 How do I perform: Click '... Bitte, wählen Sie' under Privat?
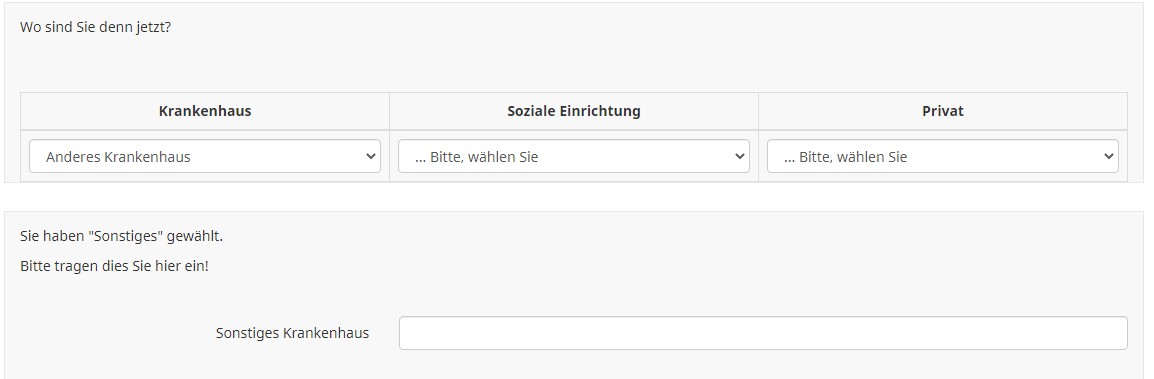tap(845, 157)
